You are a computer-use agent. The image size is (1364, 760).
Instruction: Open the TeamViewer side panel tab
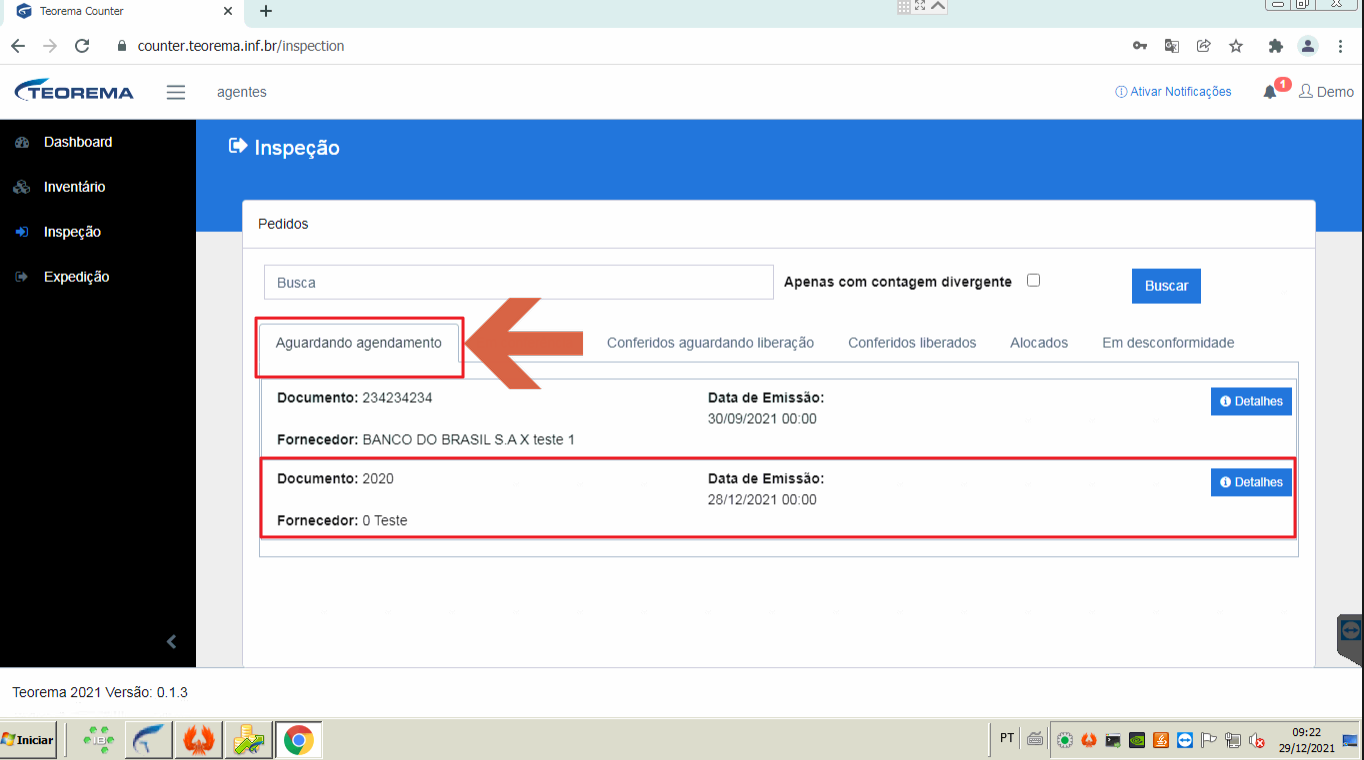tap(1351, 640)
